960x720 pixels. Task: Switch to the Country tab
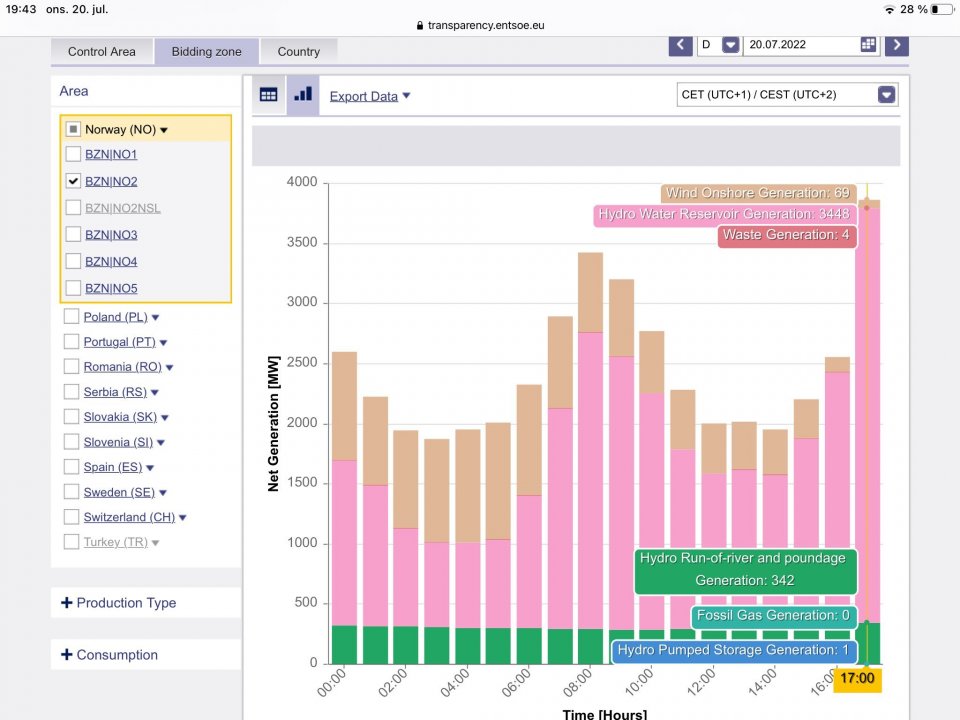coord(299,52)
